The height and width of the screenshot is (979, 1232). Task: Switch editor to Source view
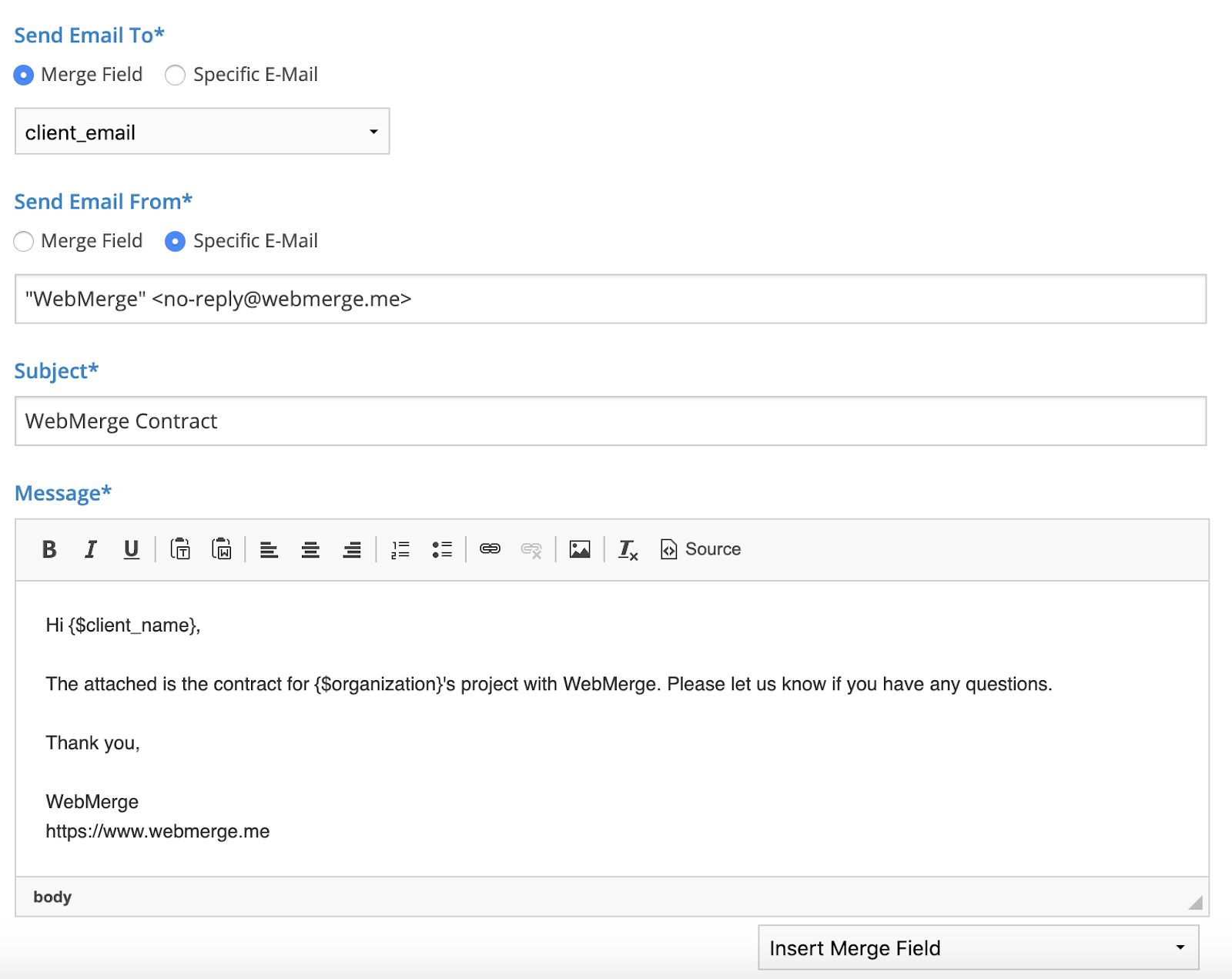tap(701, 549)
